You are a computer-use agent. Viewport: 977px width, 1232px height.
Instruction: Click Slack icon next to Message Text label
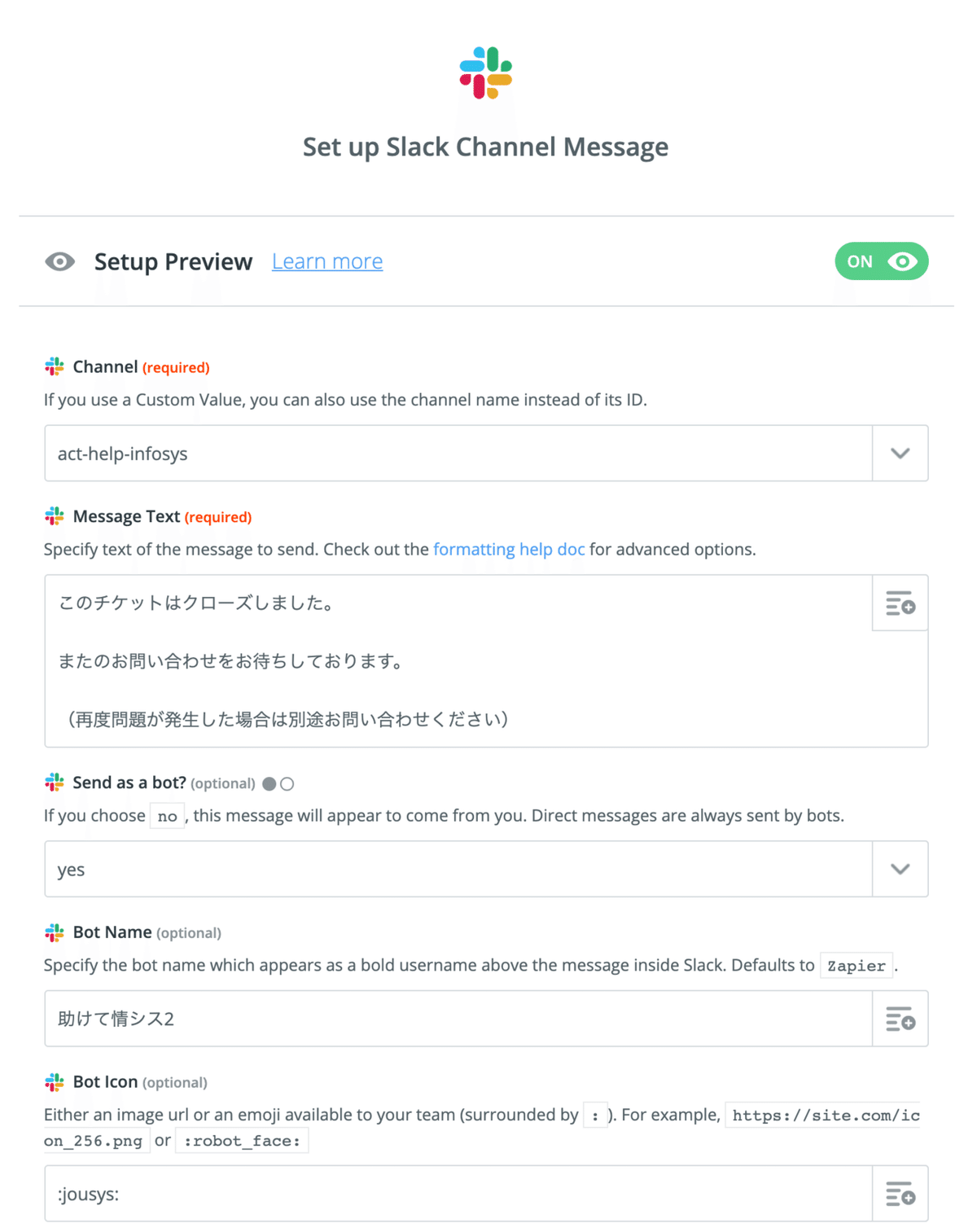coord(55,516)
